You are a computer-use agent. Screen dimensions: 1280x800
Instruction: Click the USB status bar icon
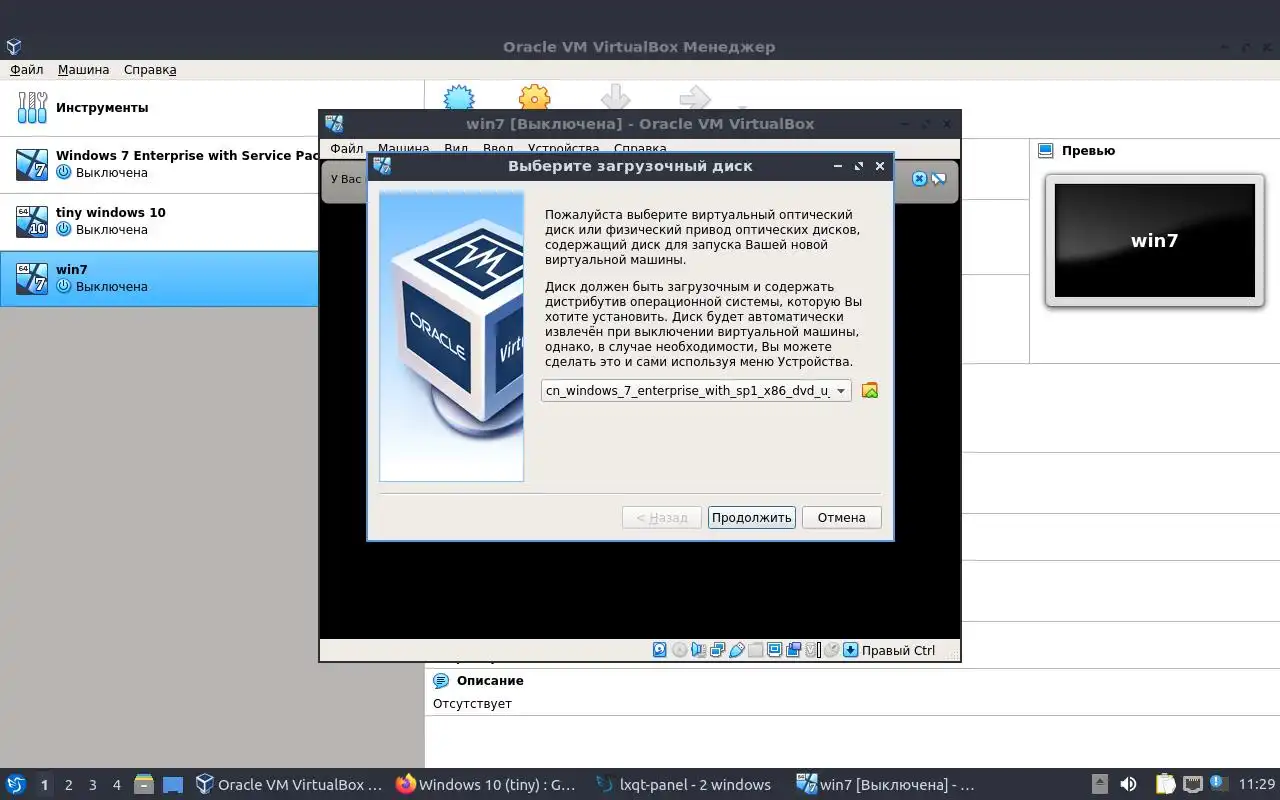[x=737, y=650]
